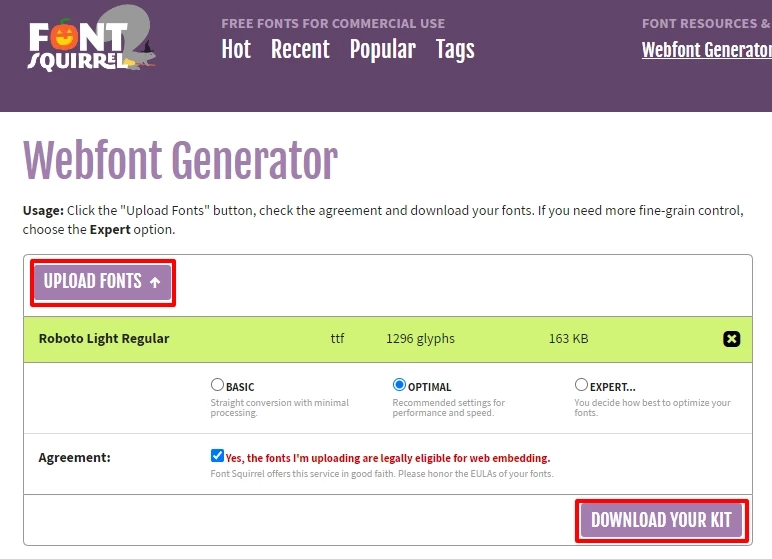Go to Popular fonts
The width and height of the screenshot is (772, 559).
pos(383,50)
